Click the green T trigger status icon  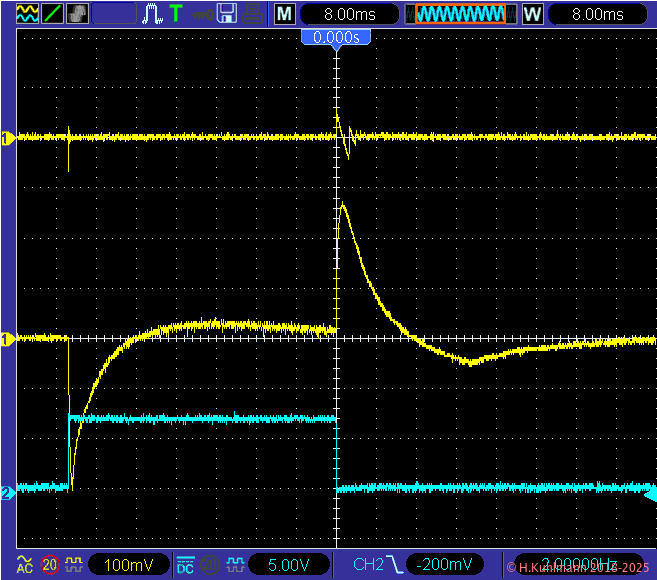[x=177, y=14]
